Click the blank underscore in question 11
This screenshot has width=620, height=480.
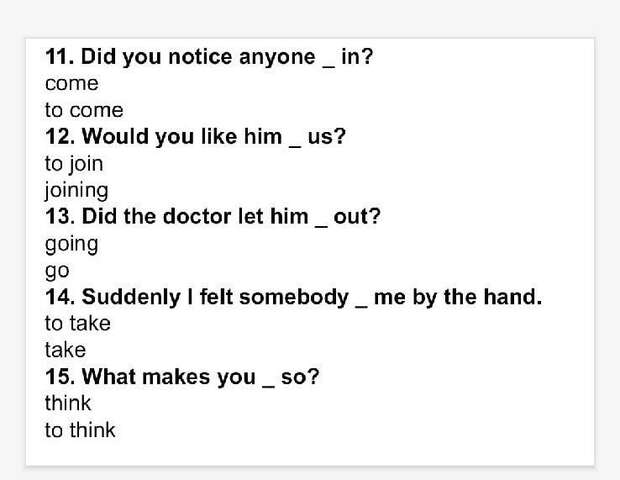click(x=328, y=66)
